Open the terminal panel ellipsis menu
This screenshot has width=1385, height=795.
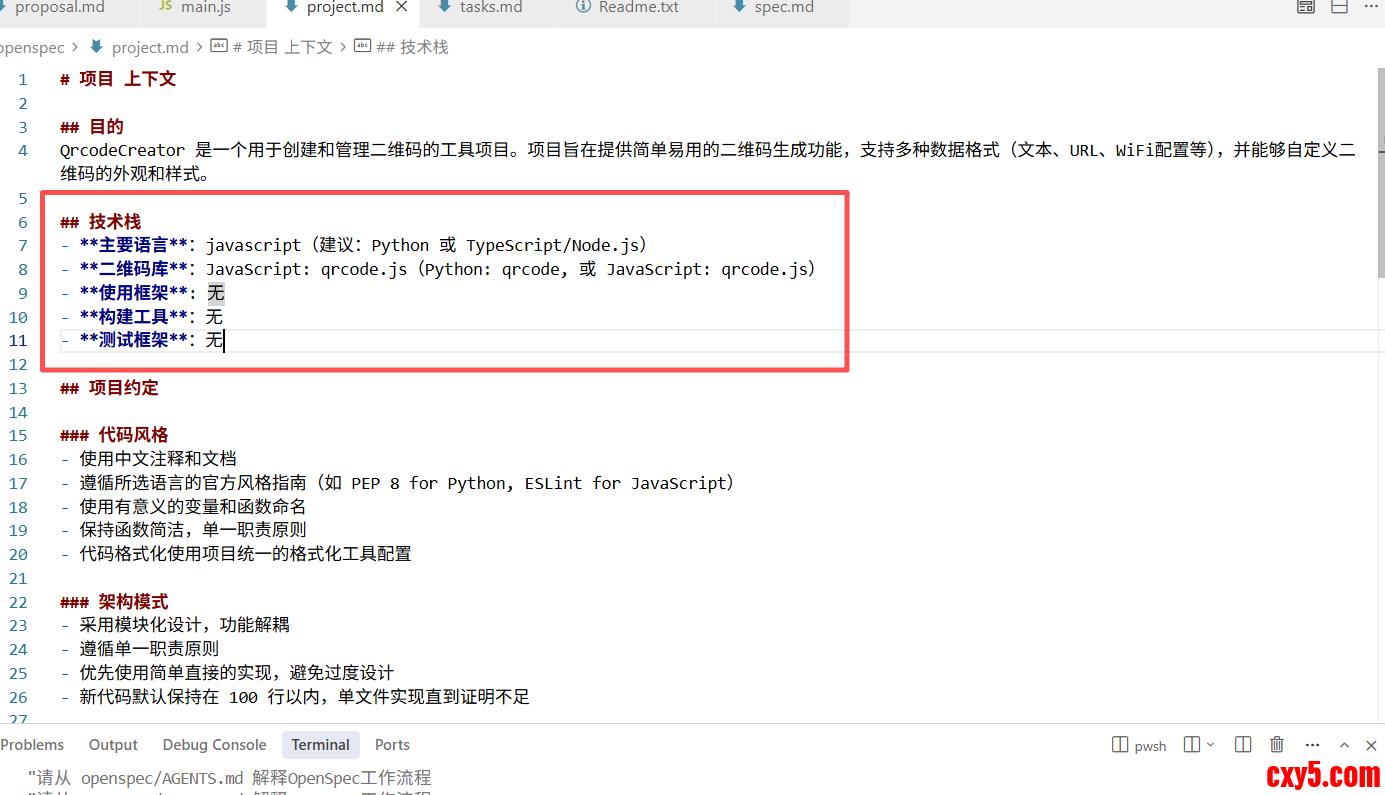[1311, 745]
